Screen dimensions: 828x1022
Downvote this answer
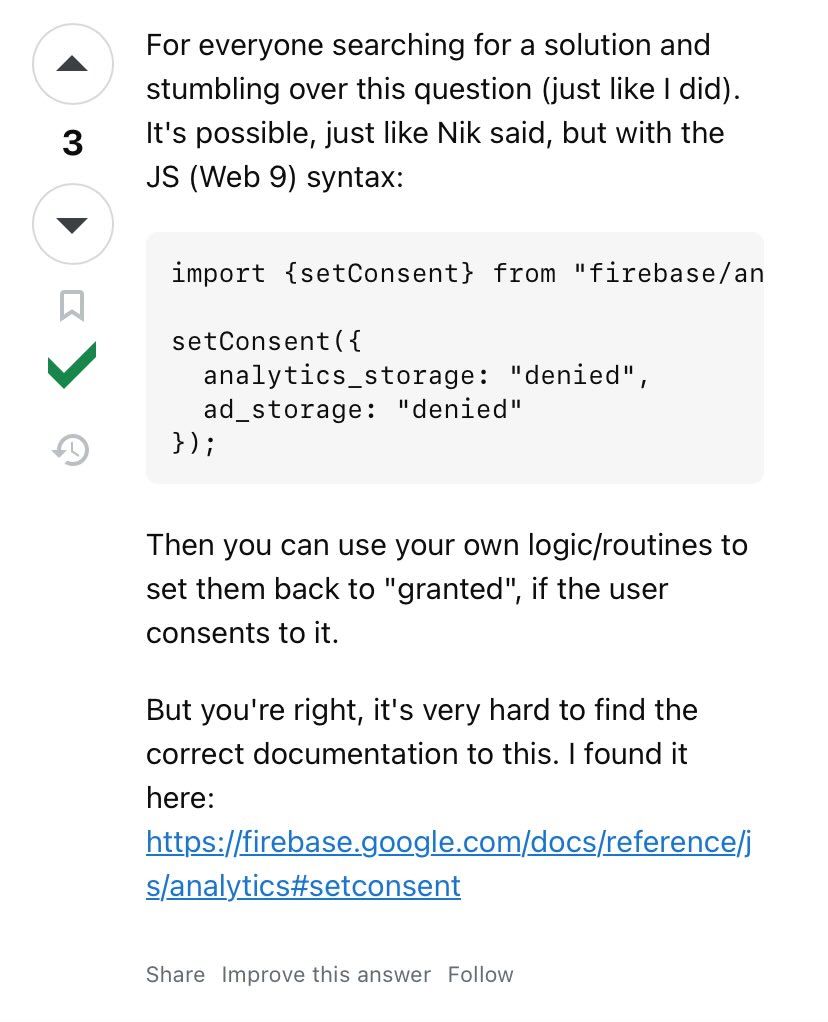[73, 224]
